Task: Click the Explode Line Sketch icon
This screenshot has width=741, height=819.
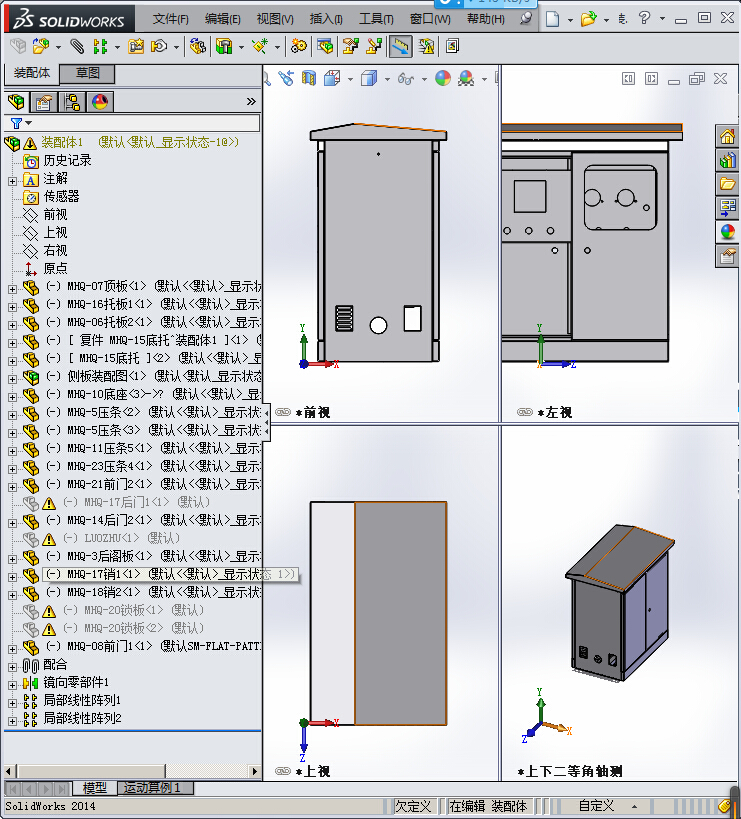Action: point(374,46)
